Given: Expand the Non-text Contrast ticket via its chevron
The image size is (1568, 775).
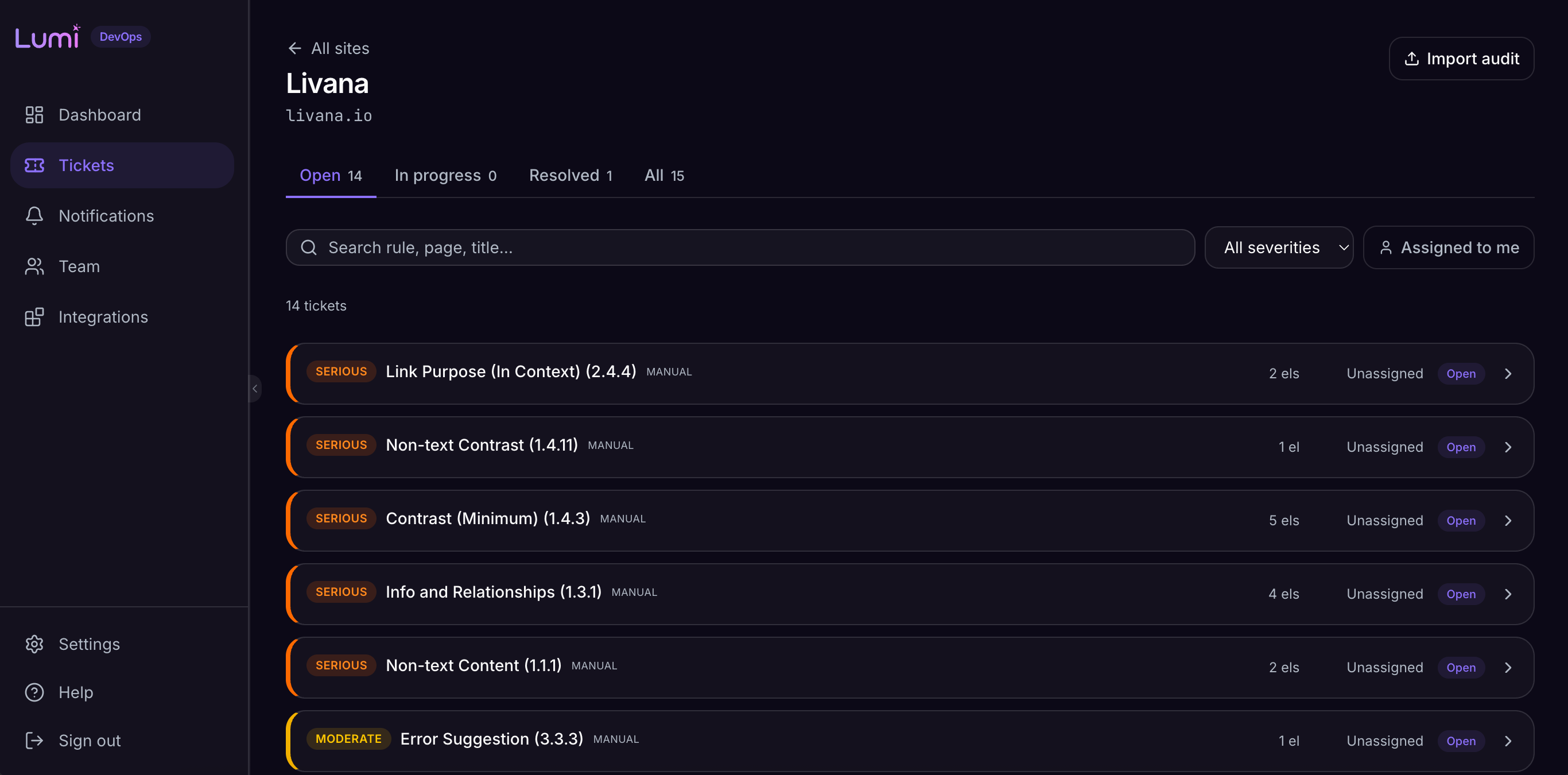Looking at the screenshot, I should point(1508,447).
